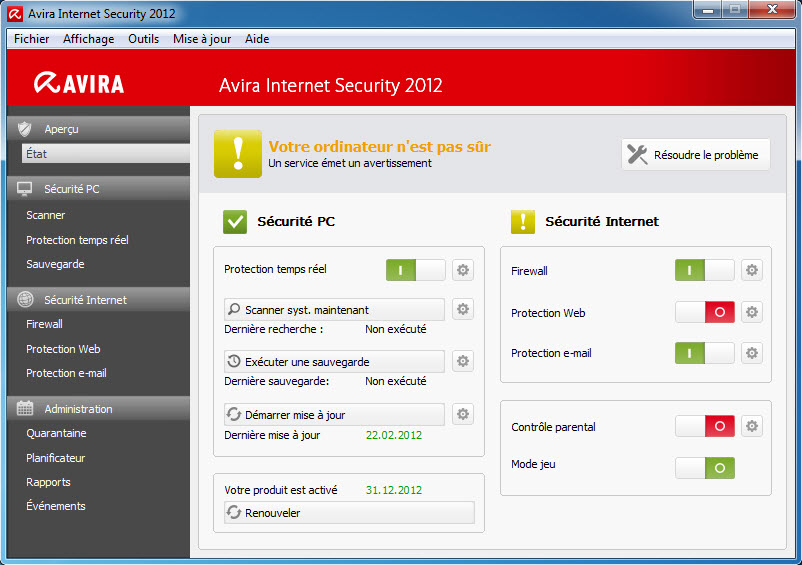Click 'Non exécuté' next to Dernière recherche

396,329
